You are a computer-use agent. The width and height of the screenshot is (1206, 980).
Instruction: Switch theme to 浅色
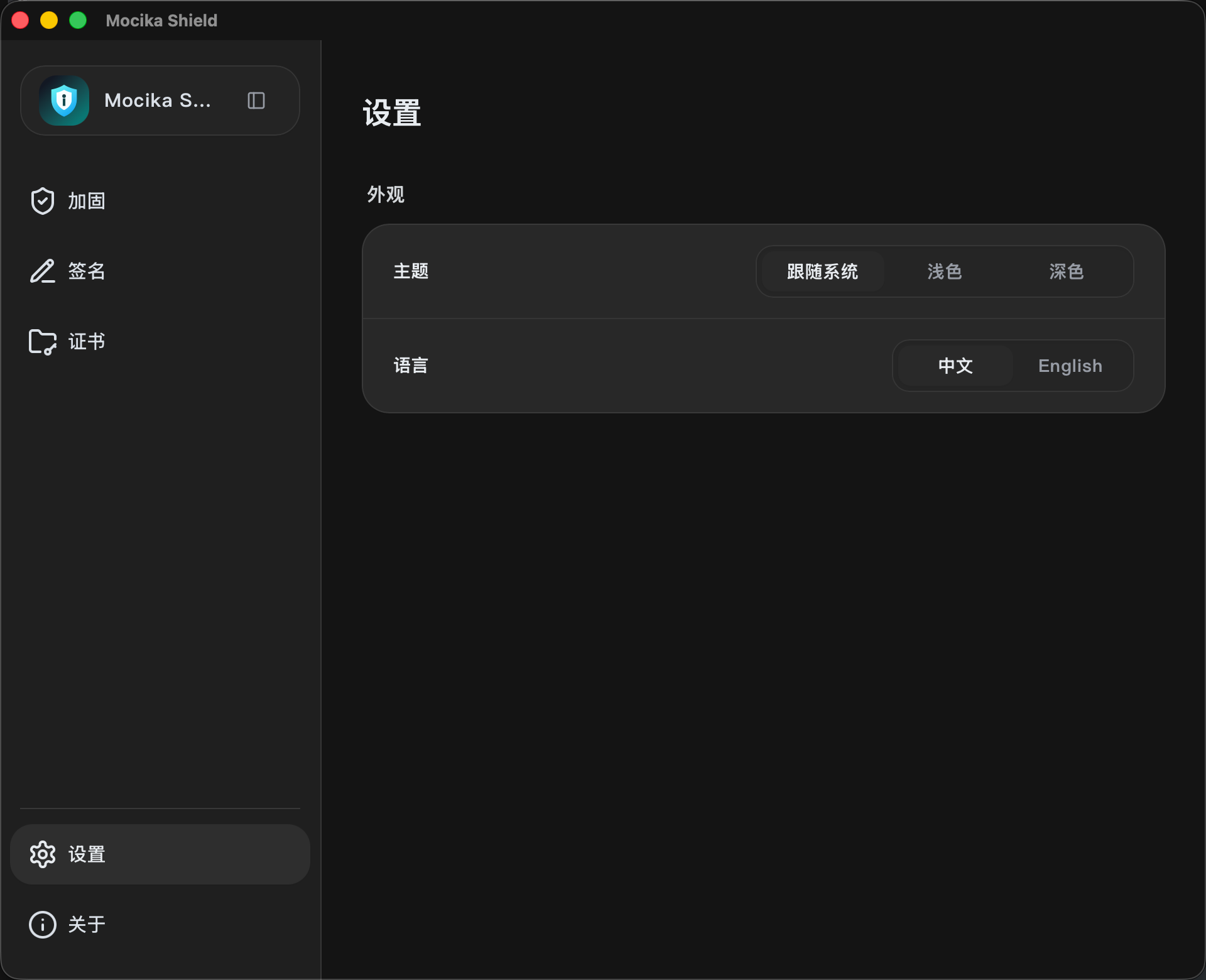coord(945,271)
